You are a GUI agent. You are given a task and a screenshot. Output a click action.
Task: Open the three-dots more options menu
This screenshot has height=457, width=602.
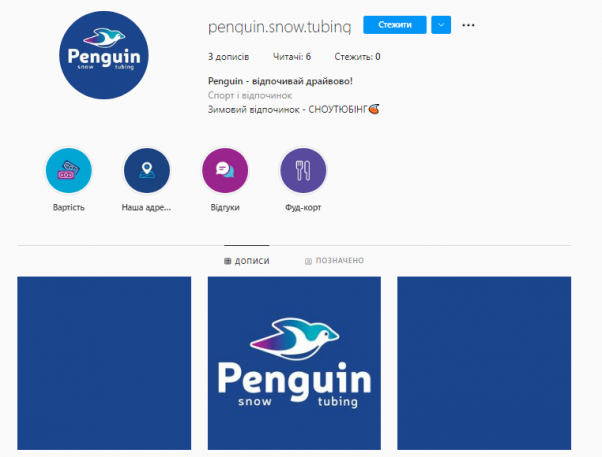[x=468, y=25]
